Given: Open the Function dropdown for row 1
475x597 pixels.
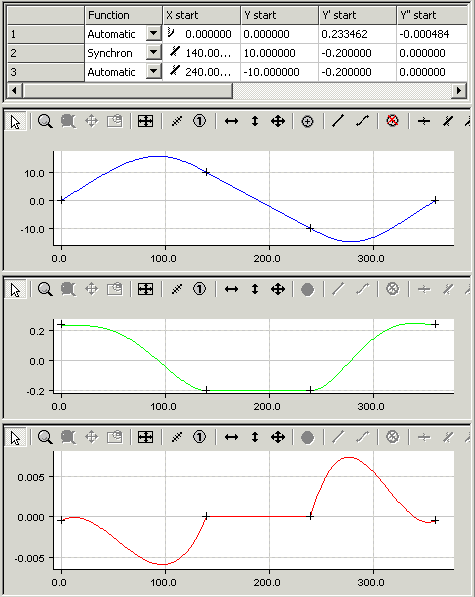Looking at the screenshot, I should pyautogui.click(x=154, y=34).
